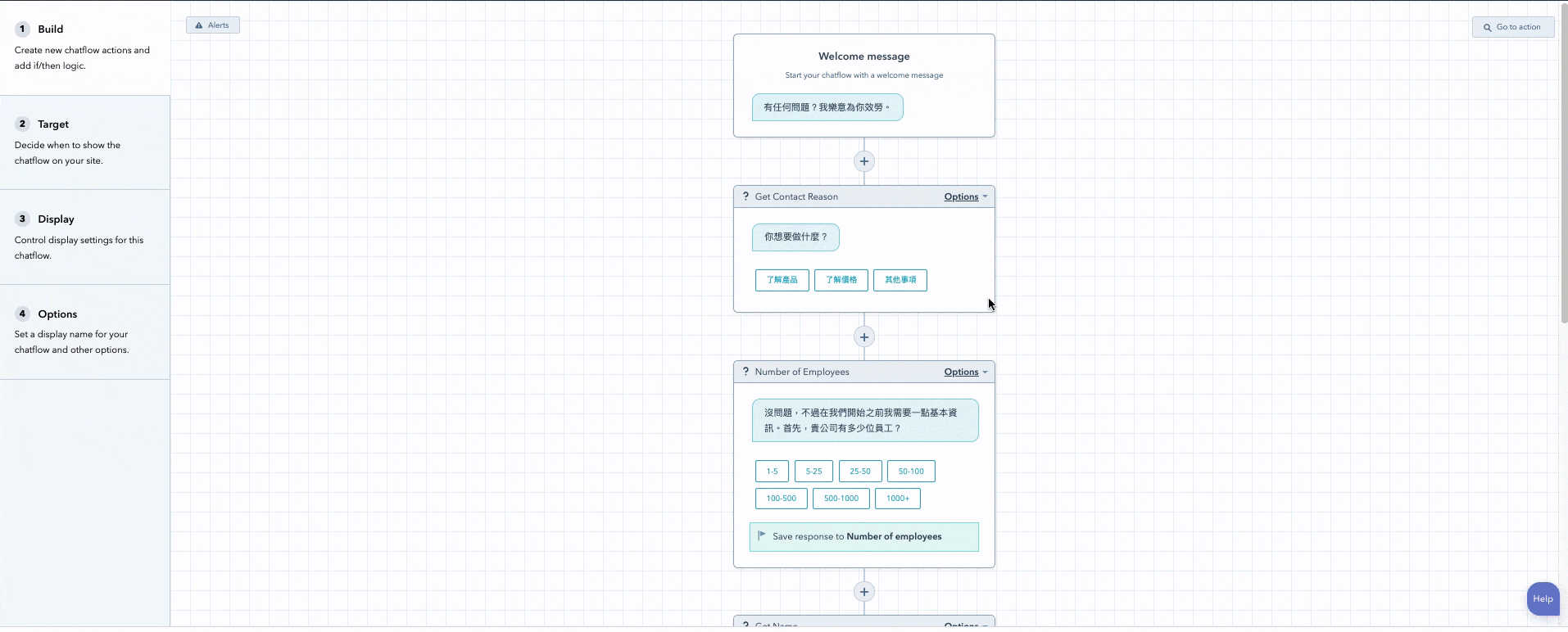Switch to the Display step
This screenshot has height=632, width=1568.
pyautogui.click(x=56, y=219)
